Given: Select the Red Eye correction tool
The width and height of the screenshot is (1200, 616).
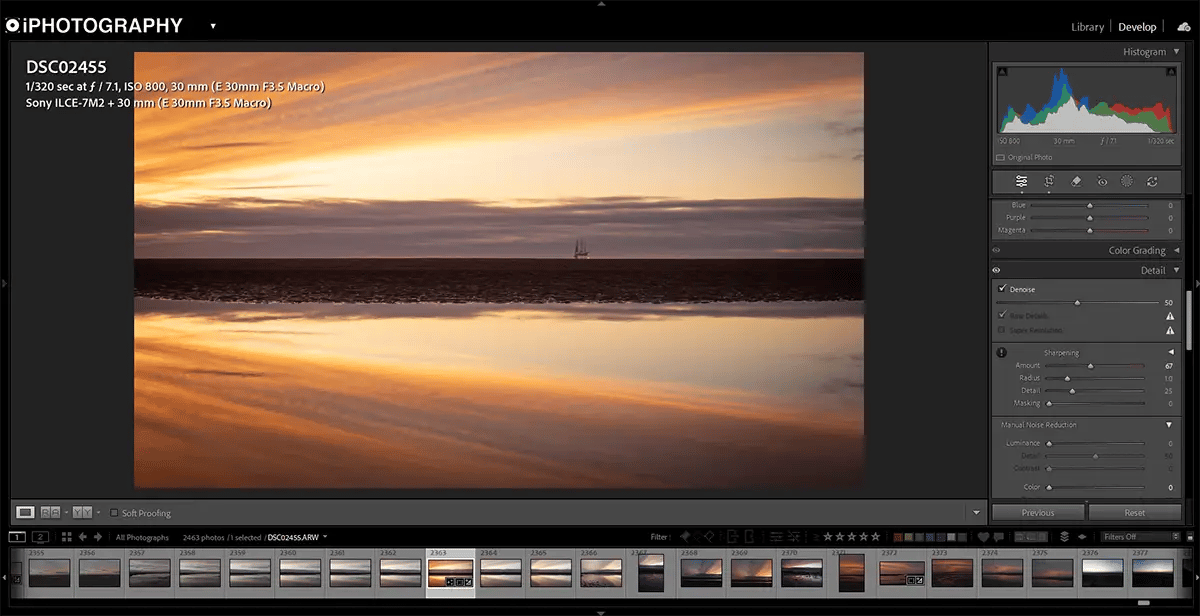Looking at the screenshot, I should (x=1102, y=181).
